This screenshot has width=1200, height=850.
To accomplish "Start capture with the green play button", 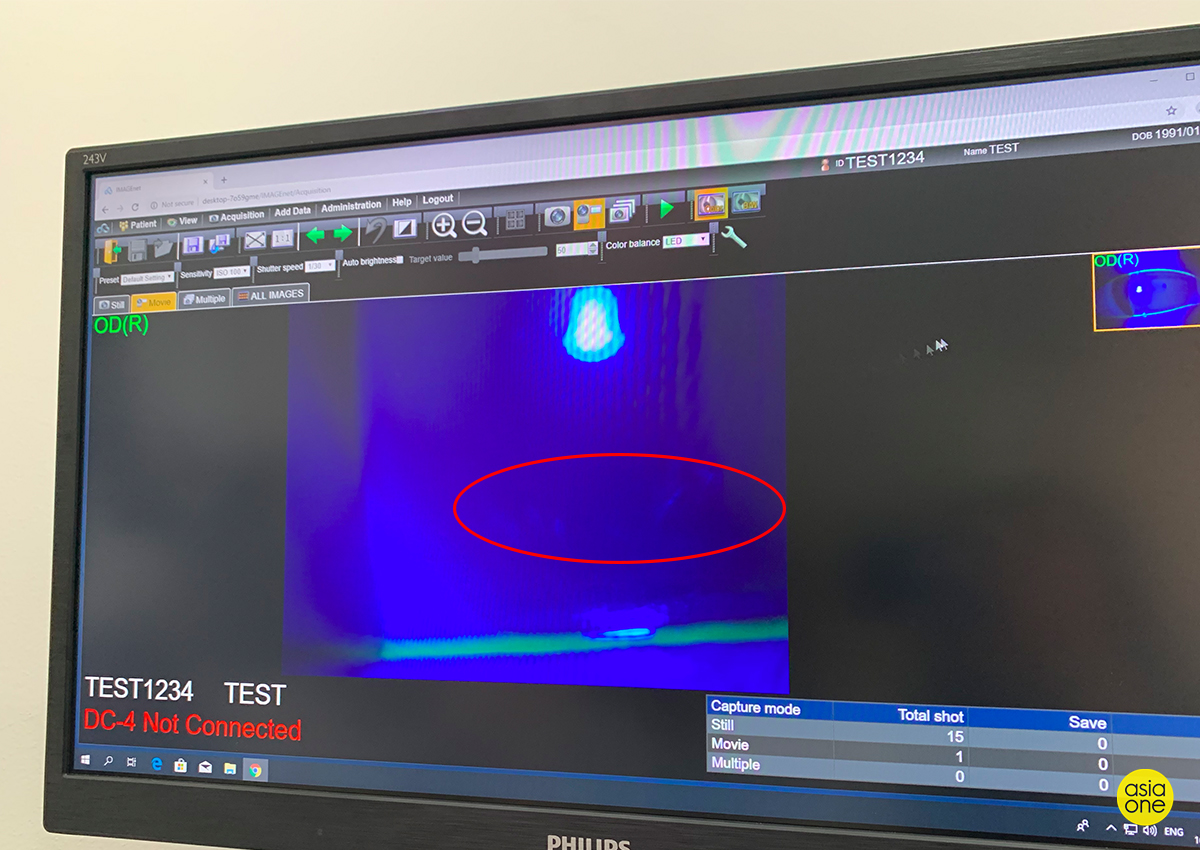I will coord(667,208).
